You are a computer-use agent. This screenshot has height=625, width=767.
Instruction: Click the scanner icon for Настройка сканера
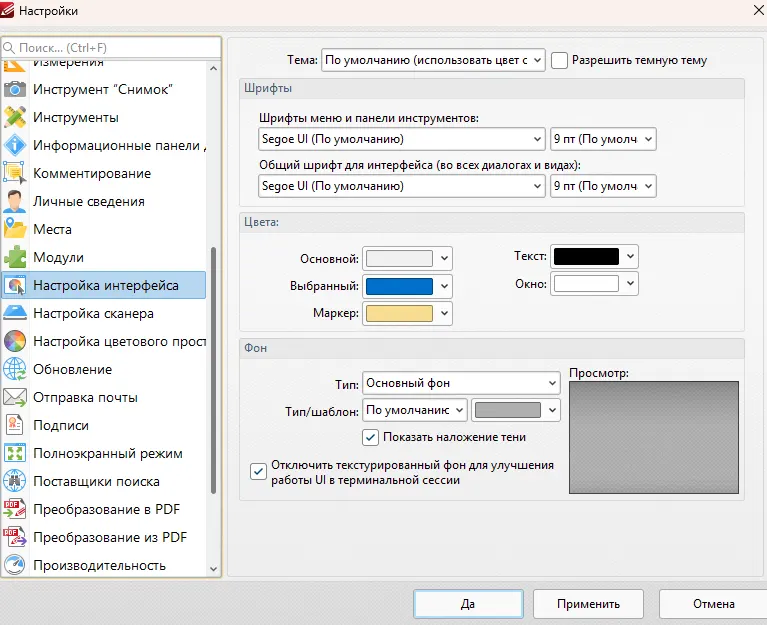15,313
